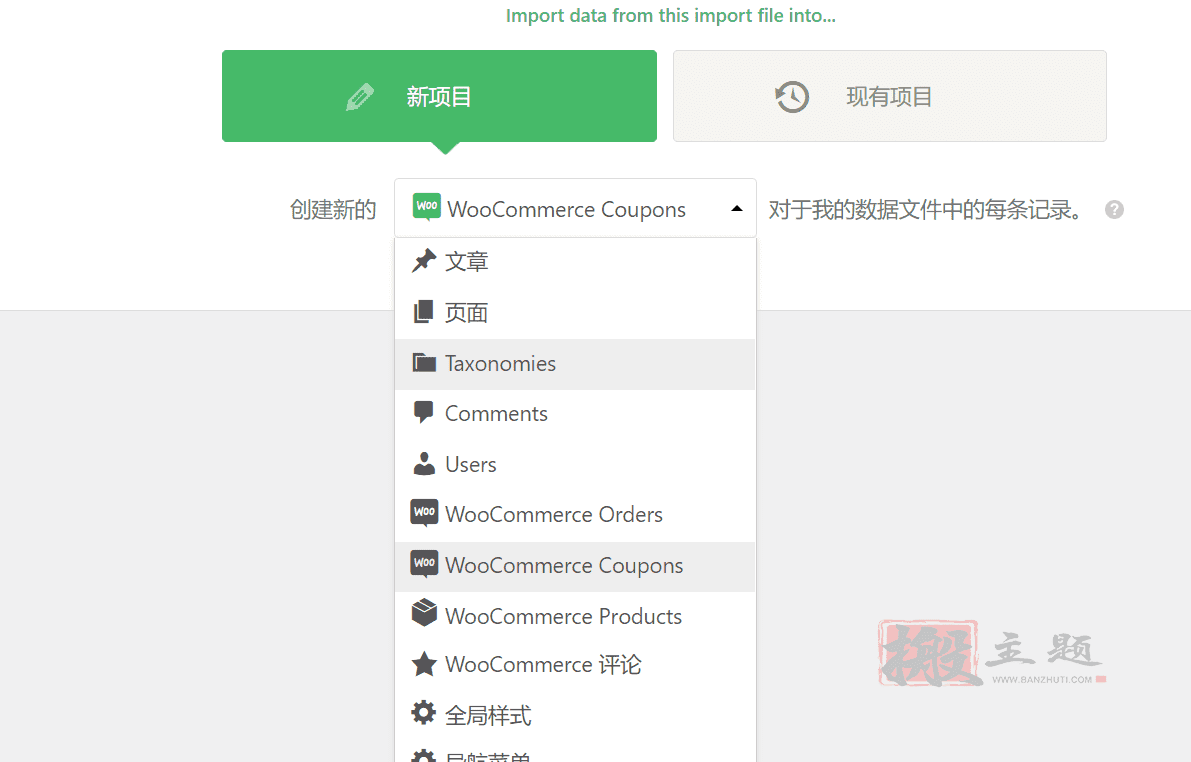Click the 'Import data from this import file into...' heading
Viewport: 1191px width, 762px height.
pos(671,16)
